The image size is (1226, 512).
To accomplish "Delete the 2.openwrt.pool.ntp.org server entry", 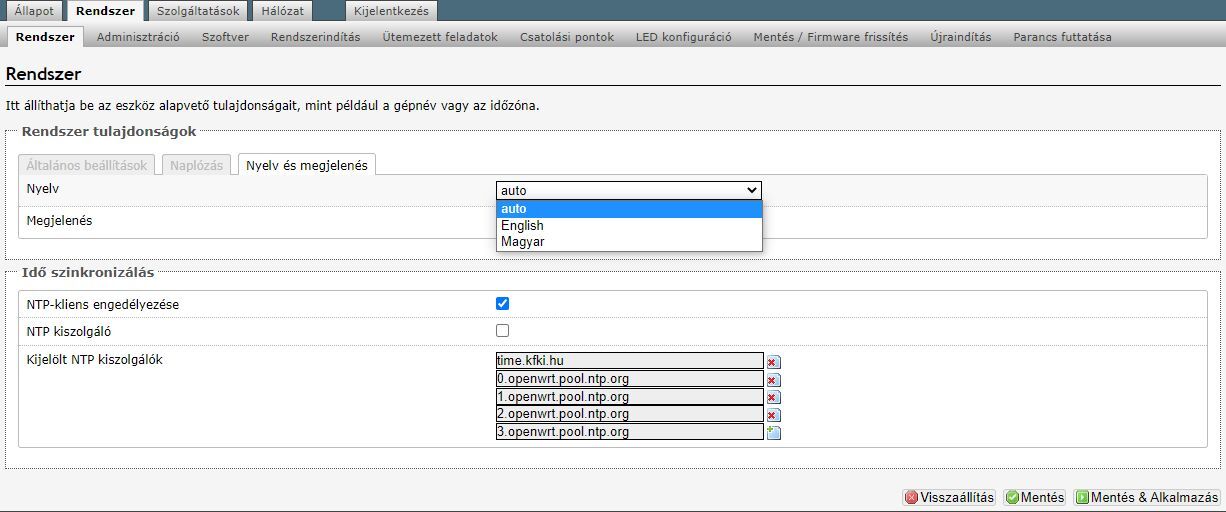I will pos(773,415).
